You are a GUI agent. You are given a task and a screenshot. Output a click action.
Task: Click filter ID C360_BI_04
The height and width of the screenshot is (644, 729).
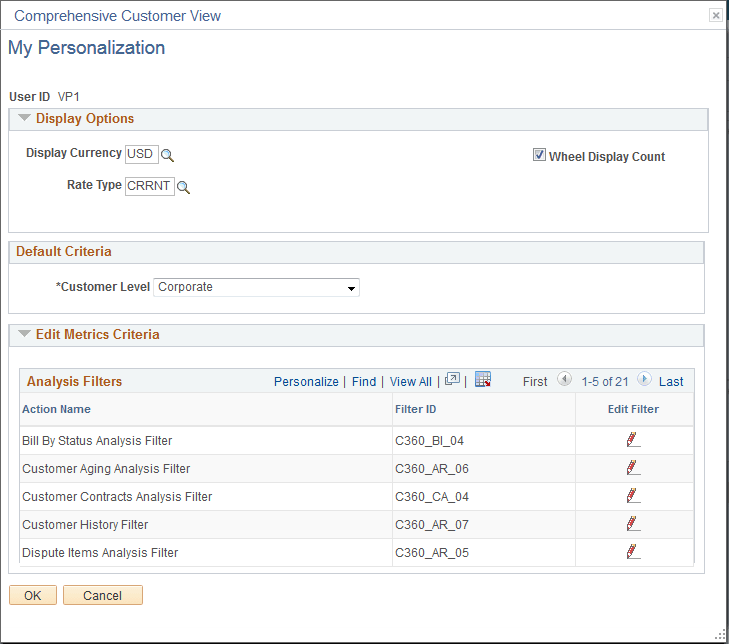tap(429, 441)
